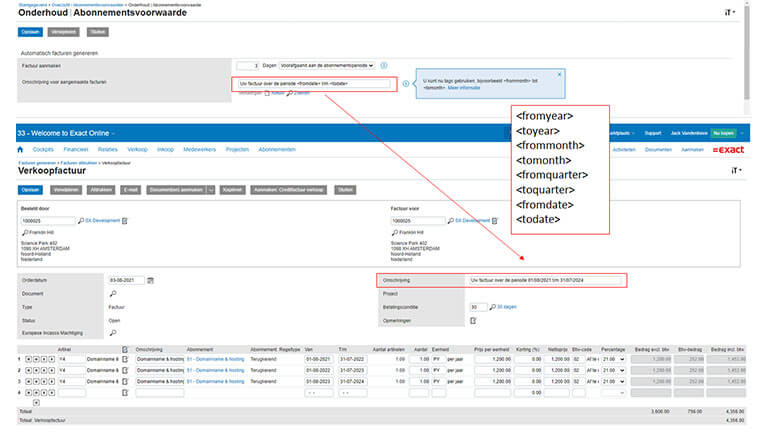Open the Inkoop menu
The width and height of the screenshot is (768, 432).
pos(166,149)
